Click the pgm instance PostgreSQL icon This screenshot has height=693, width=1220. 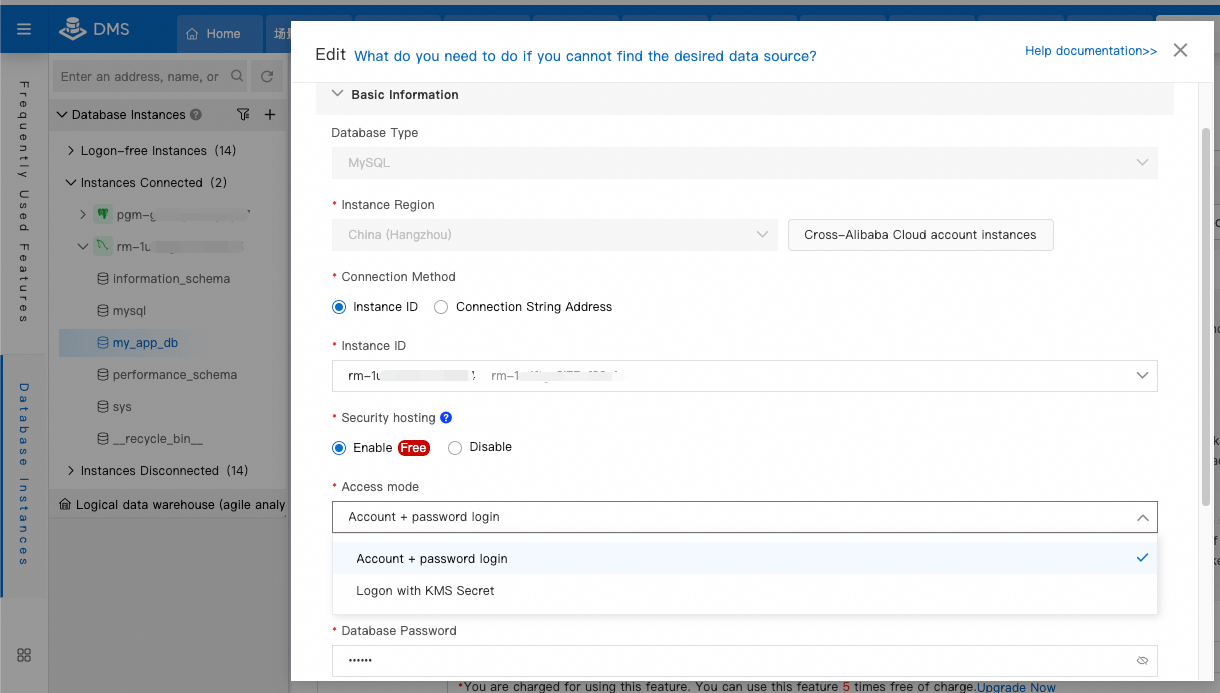102,214
